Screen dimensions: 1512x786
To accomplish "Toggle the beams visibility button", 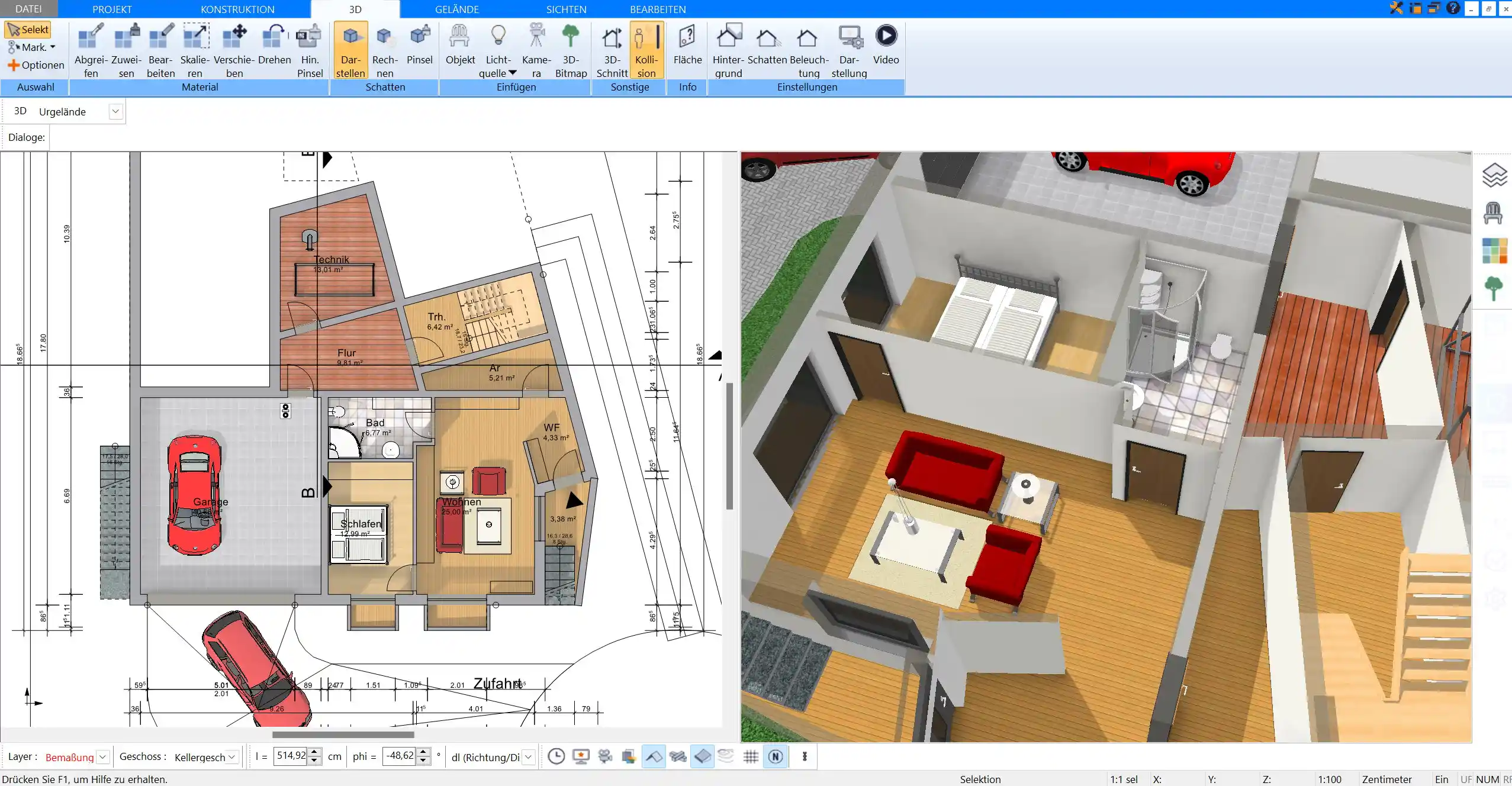I will click(x=678, y=756).
